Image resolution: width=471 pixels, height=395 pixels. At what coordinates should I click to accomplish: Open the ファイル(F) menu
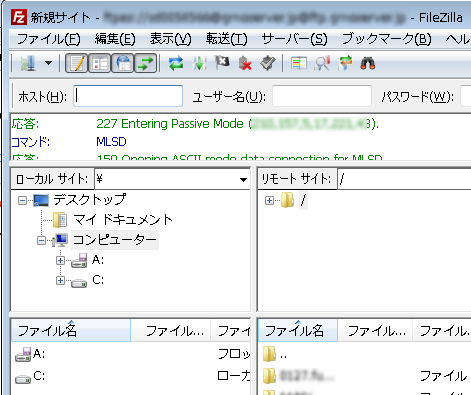point(48,39)
